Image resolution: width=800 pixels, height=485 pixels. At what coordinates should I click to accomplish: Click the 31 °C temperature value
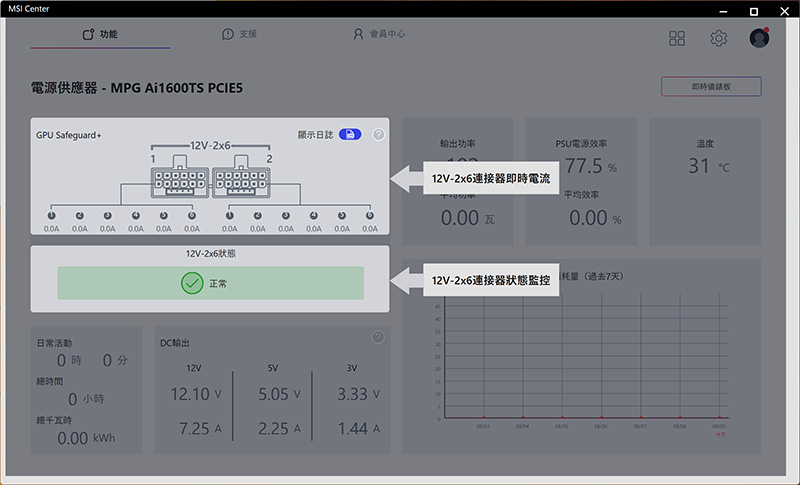point(709,166)
